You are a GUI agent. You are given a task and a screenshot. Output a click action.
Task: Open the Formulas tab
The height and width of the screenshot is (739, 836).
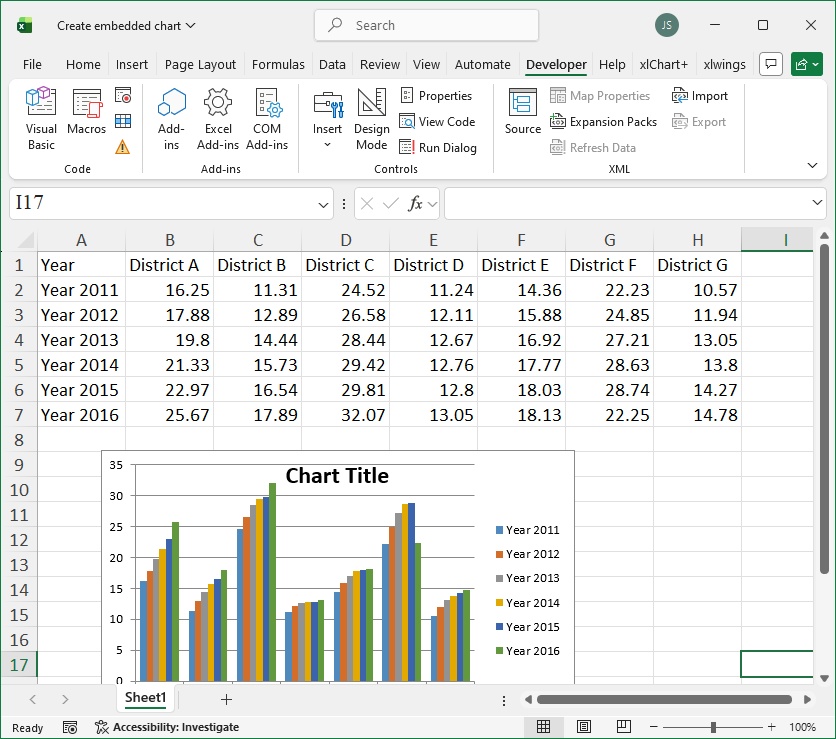point(278,65)
